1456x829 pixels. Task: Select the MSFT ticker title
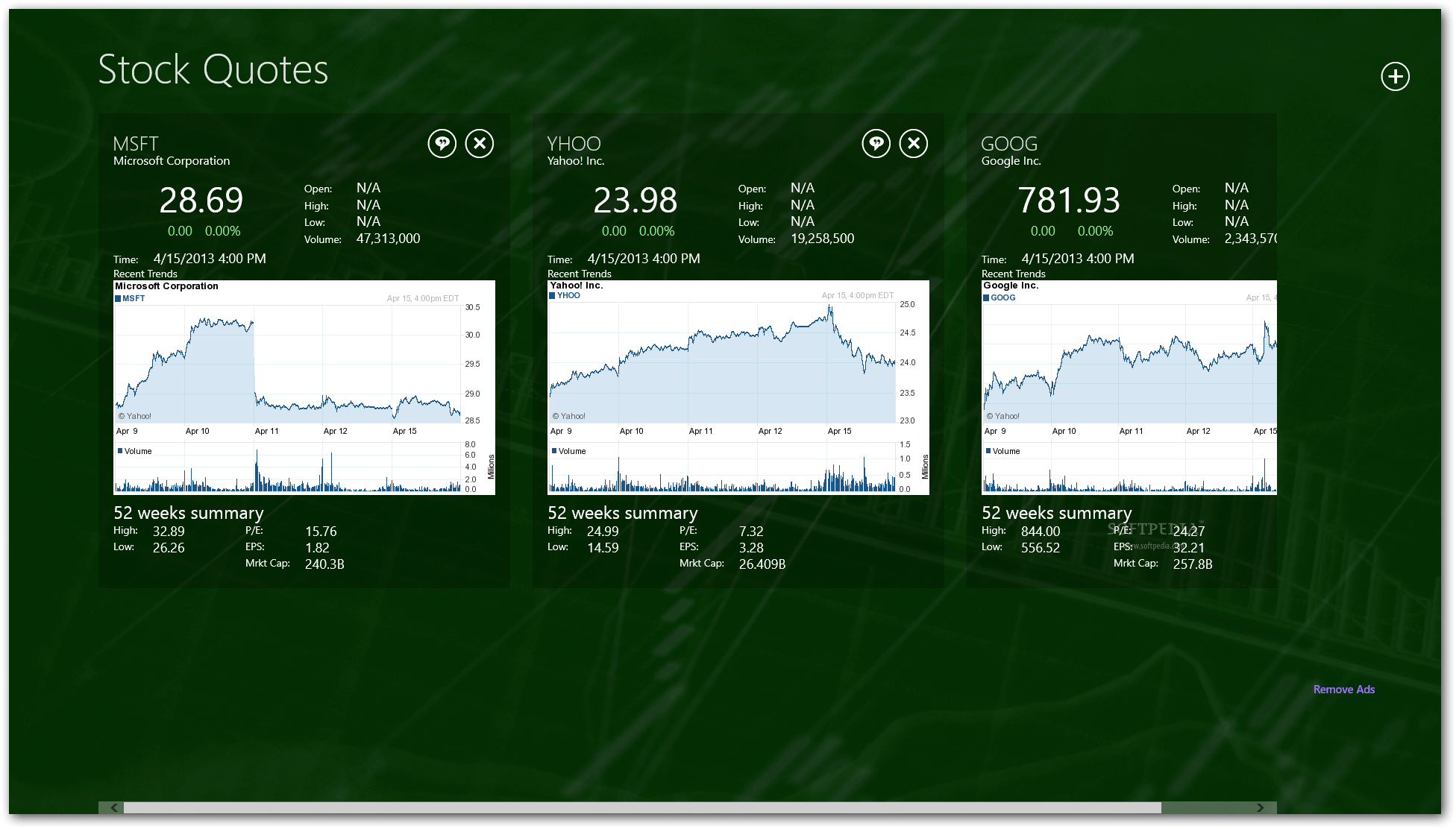(136, 144)
